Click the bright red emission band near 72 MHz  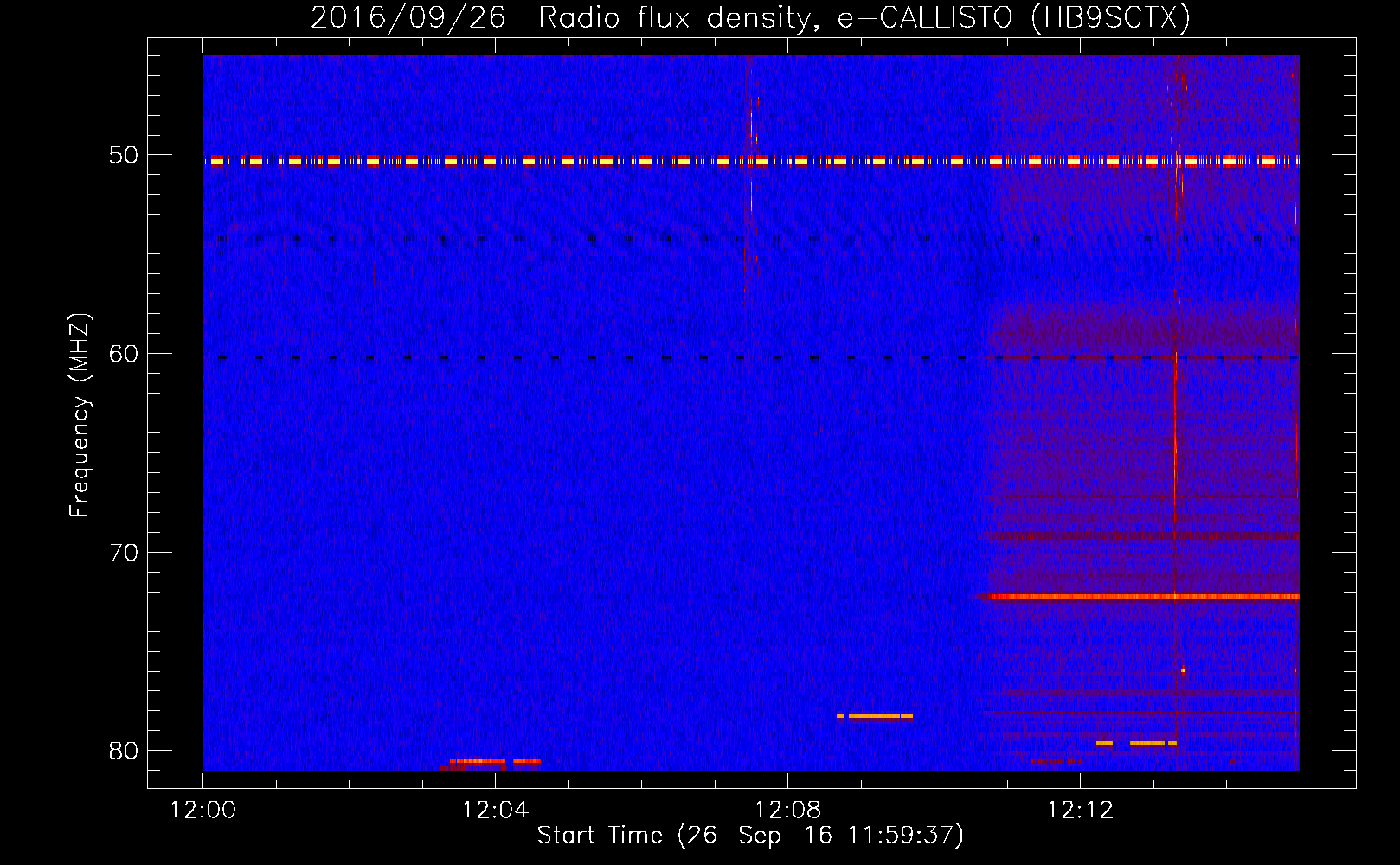point(1139,597)
